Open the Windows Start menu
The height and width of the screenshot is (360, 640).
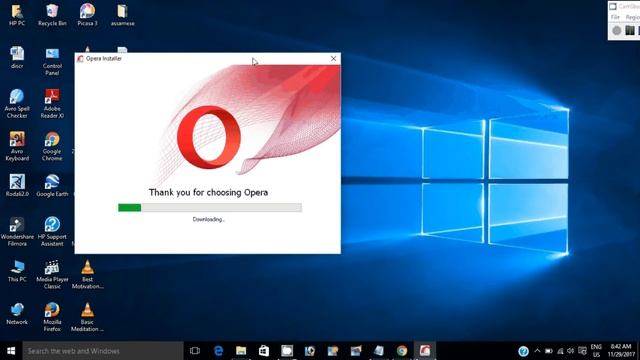coord(11,351)
